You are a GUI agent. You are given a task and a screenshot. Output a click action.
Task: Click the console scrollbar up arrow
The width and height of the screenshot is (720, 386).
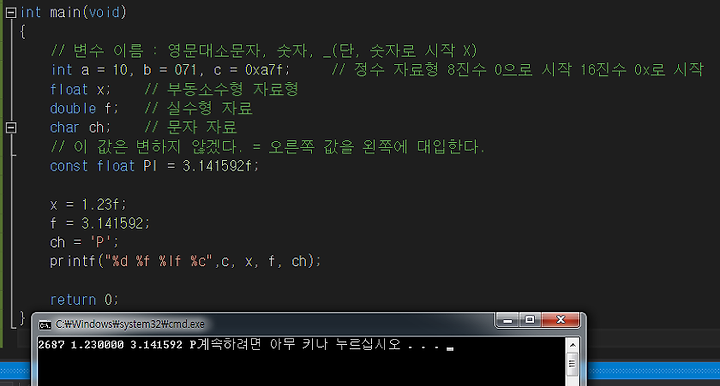click(573, 345)
